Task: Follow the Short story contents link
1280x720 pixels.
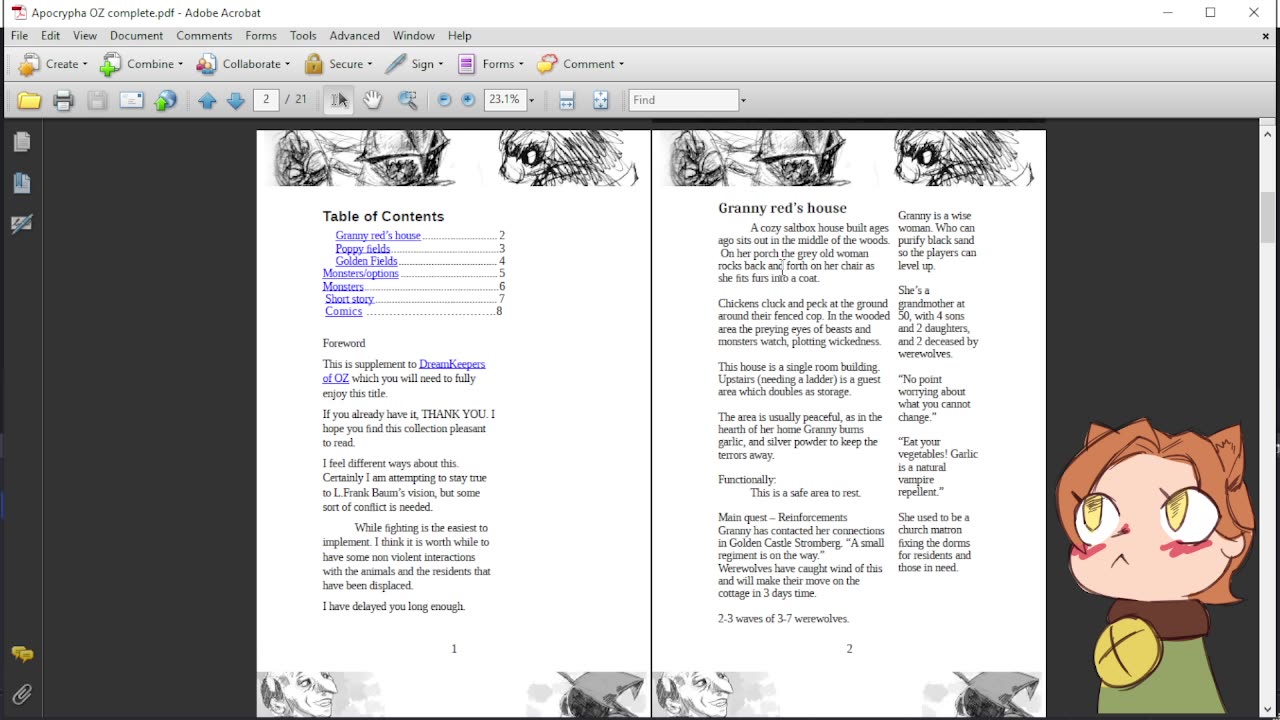Action: tap(349, 299)
